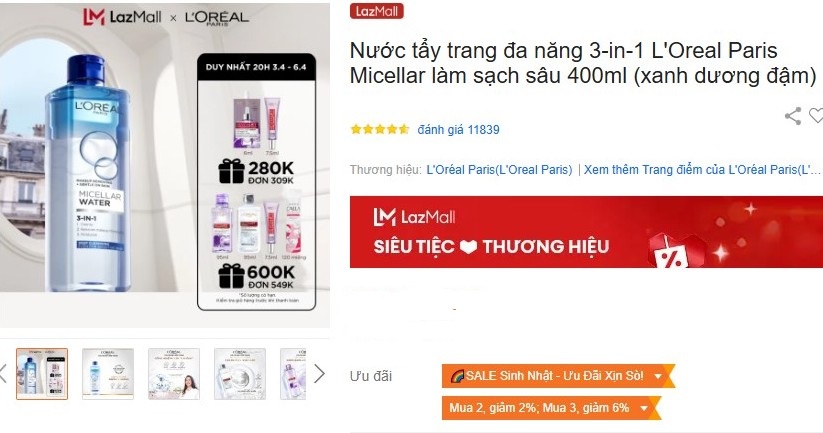Click the LazMall logo in red banner

pos(414,217)
